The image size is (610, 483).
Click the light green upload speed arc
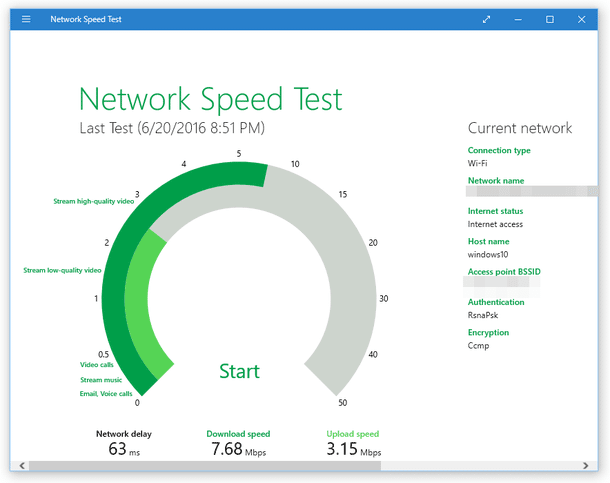click(x=137, y=299)
